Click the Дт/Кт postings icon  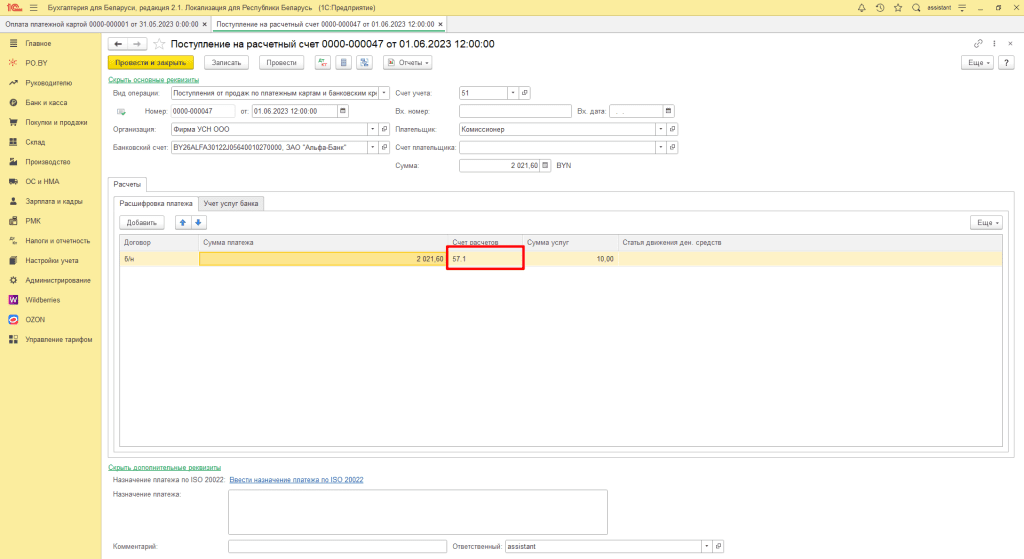[322, 62]
